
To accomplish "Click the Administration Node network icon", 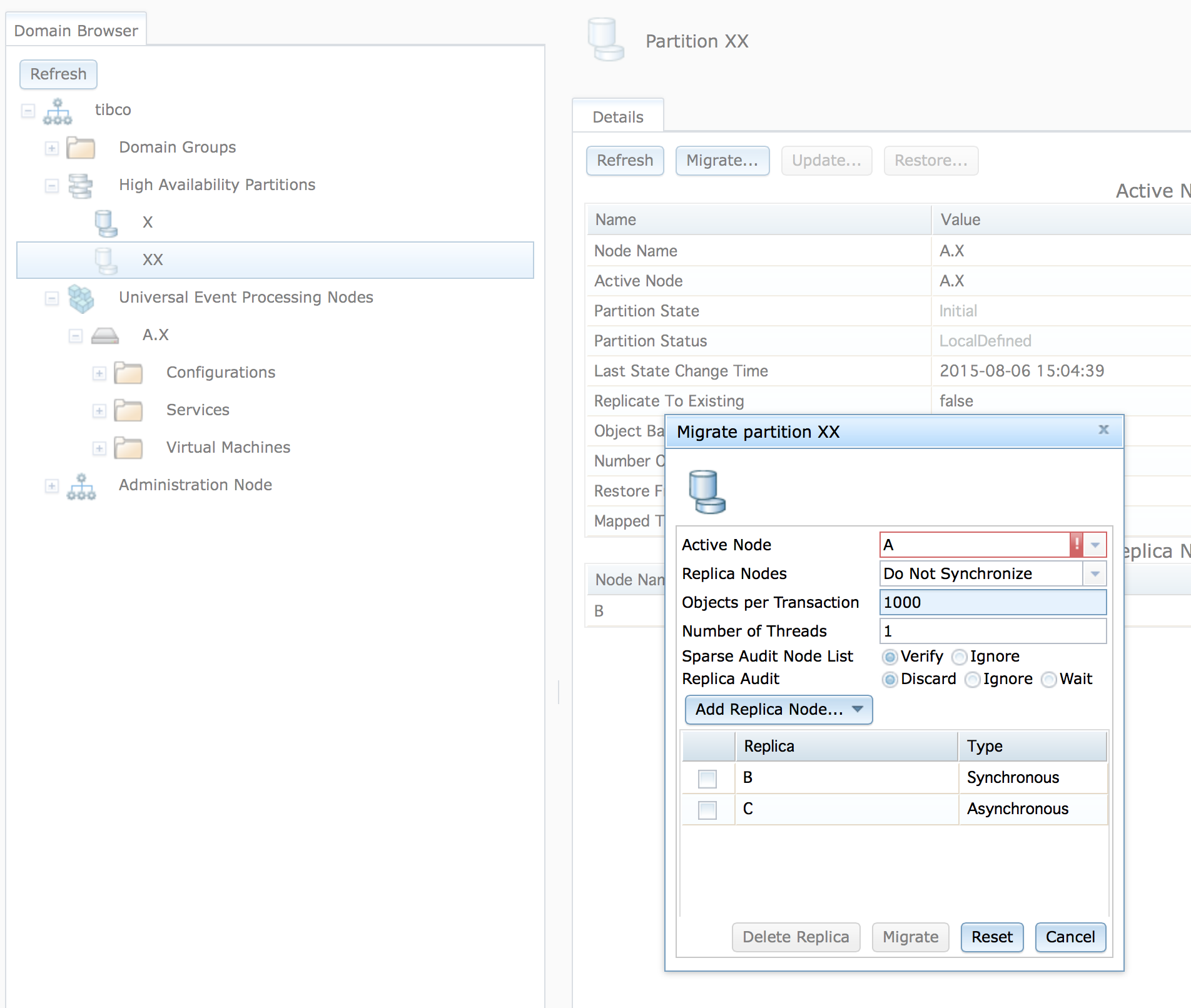I will point(81,486).
